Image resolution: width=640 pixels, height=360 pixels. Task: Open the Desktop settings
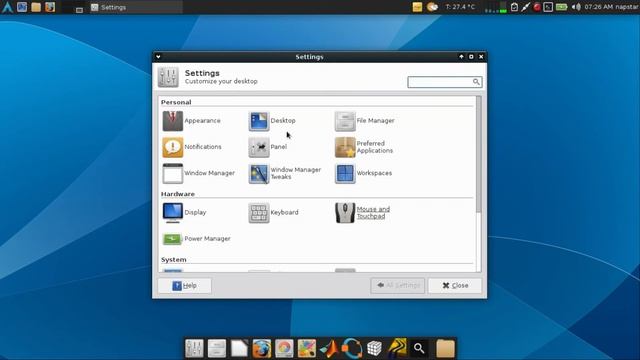tap(272, 121)
